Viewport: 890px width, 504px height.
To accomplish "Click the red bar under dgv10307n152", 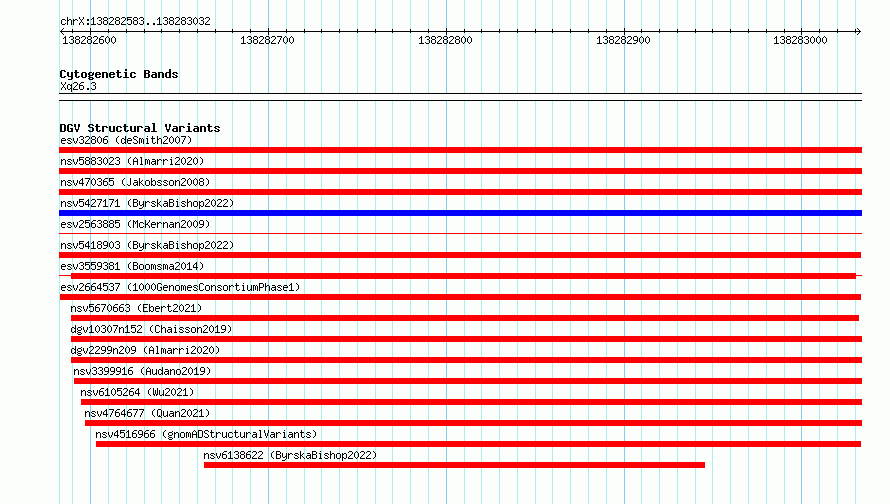I will pyautogui.click(x=467, y=339).
